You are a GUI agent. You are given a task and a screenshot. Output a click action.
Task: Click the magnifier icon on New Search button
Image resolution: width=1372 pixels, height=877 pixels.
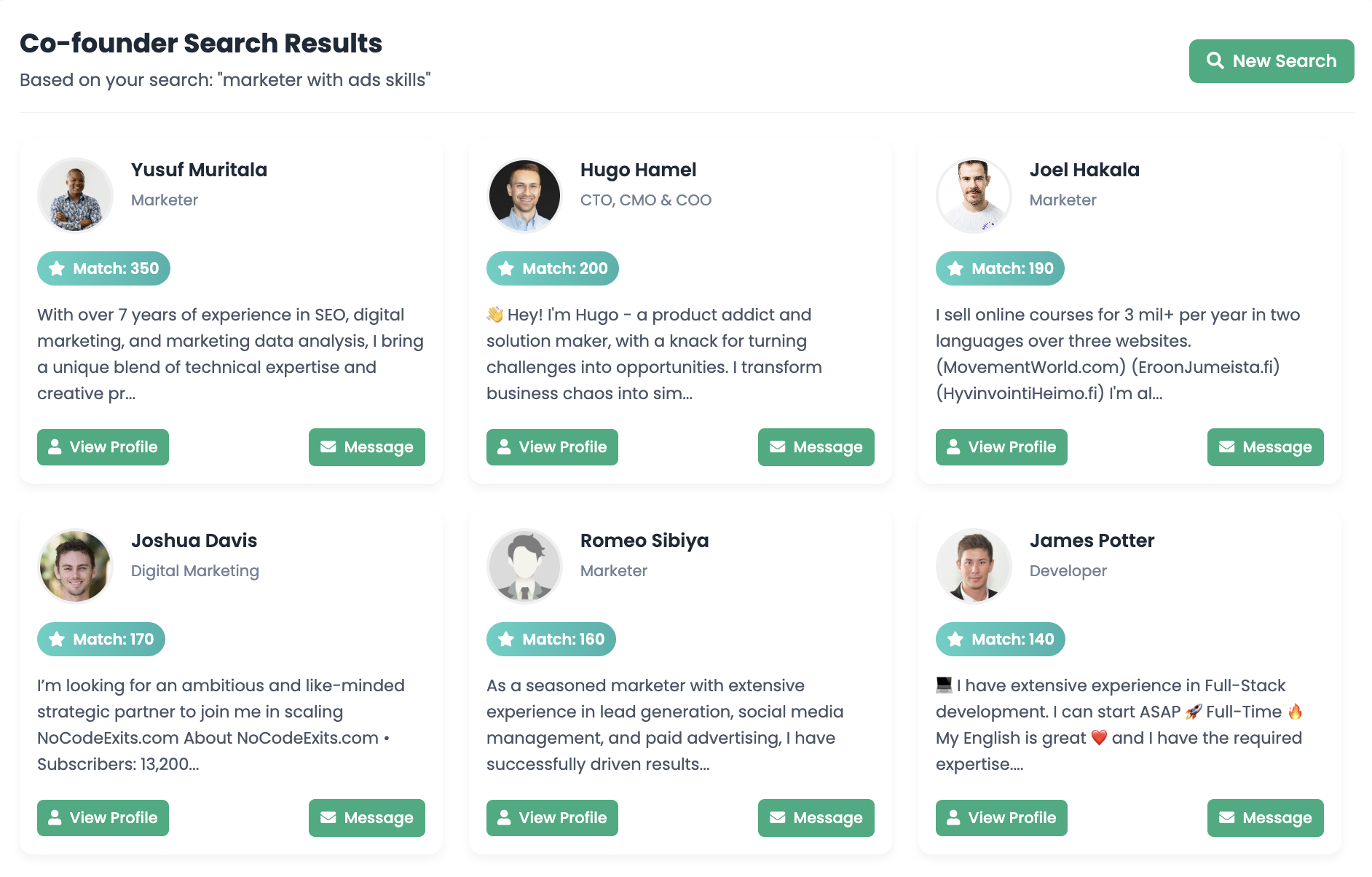tap(1216, 61)
